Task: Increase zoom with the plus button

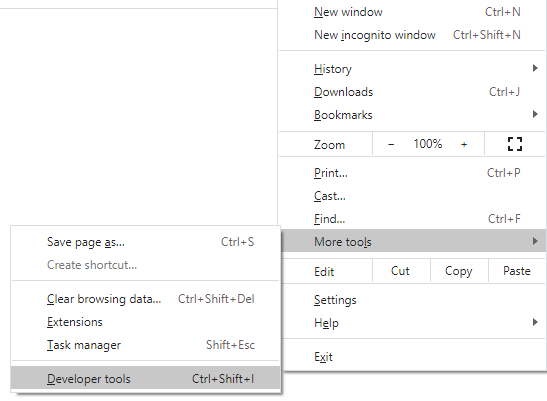Action: 464,144
